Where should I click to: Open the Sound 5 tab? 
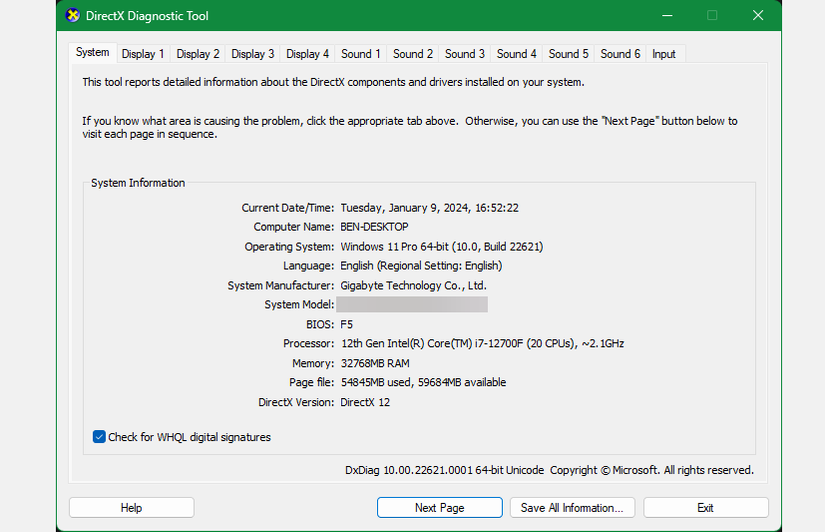(568, 54)
